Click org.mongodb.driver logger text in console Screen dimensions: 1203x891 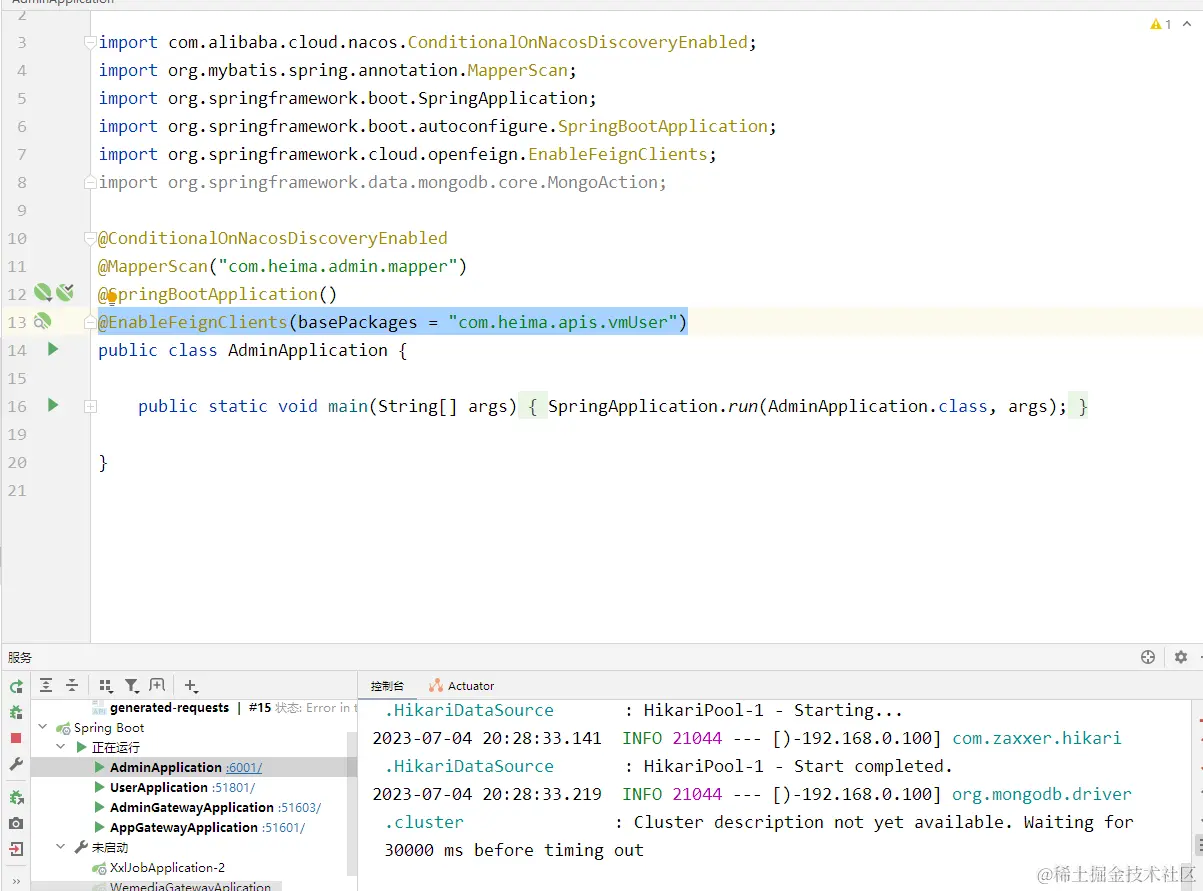[1041, 794]
